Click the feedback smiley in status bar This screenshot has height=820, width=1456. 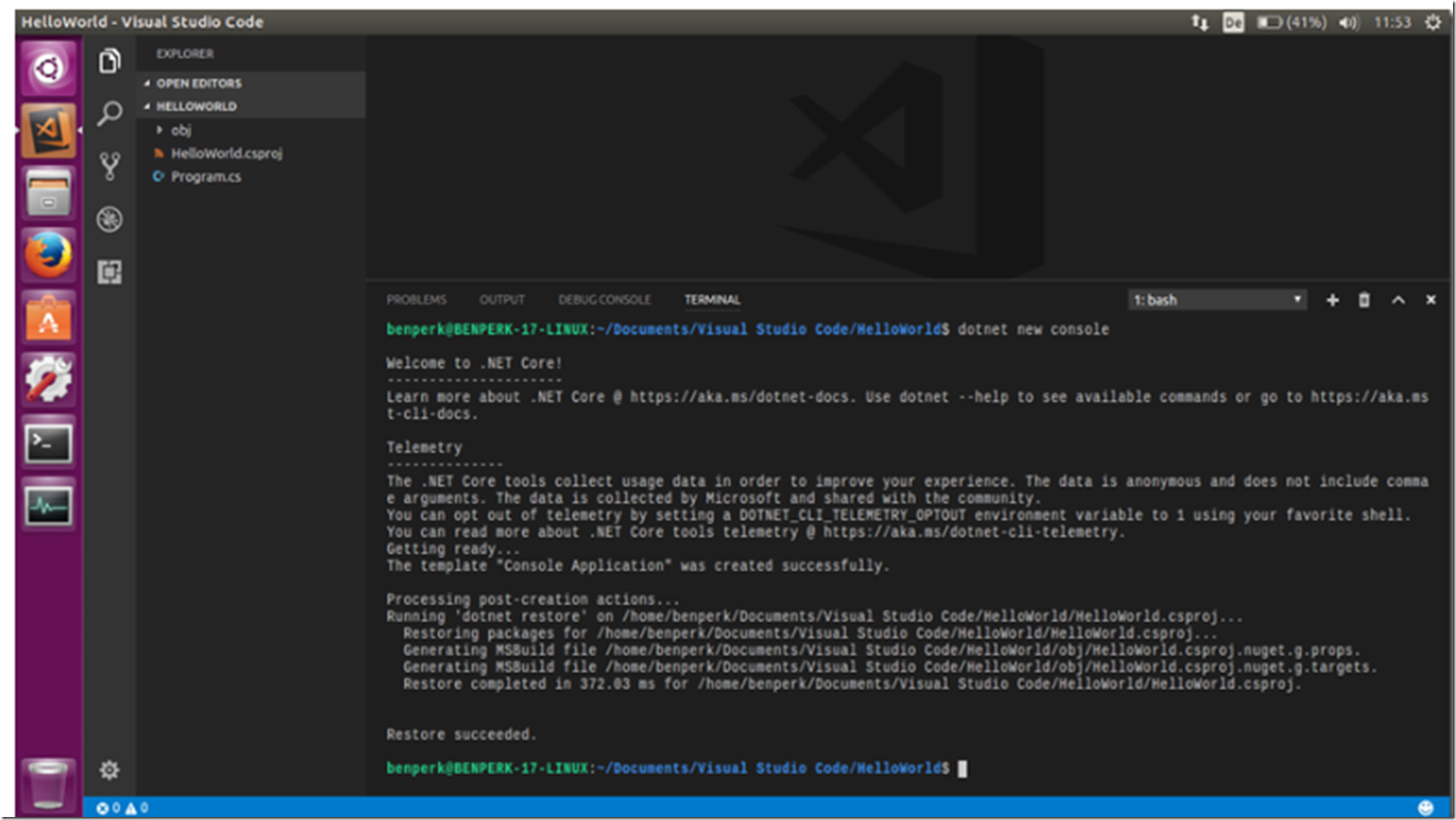[x=1425, y=807]
